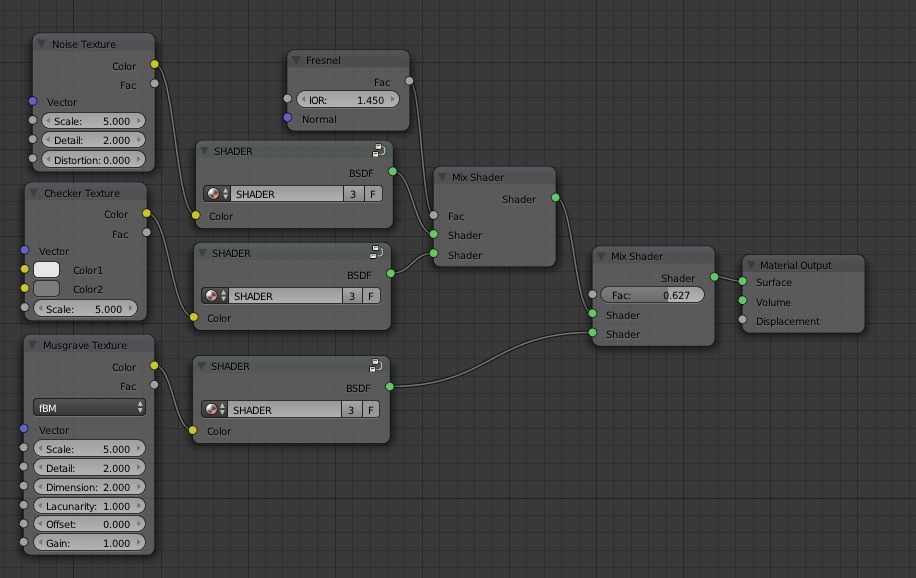Collapse the Mix Shader node connected to Fresnel

(x=442, y=176)
